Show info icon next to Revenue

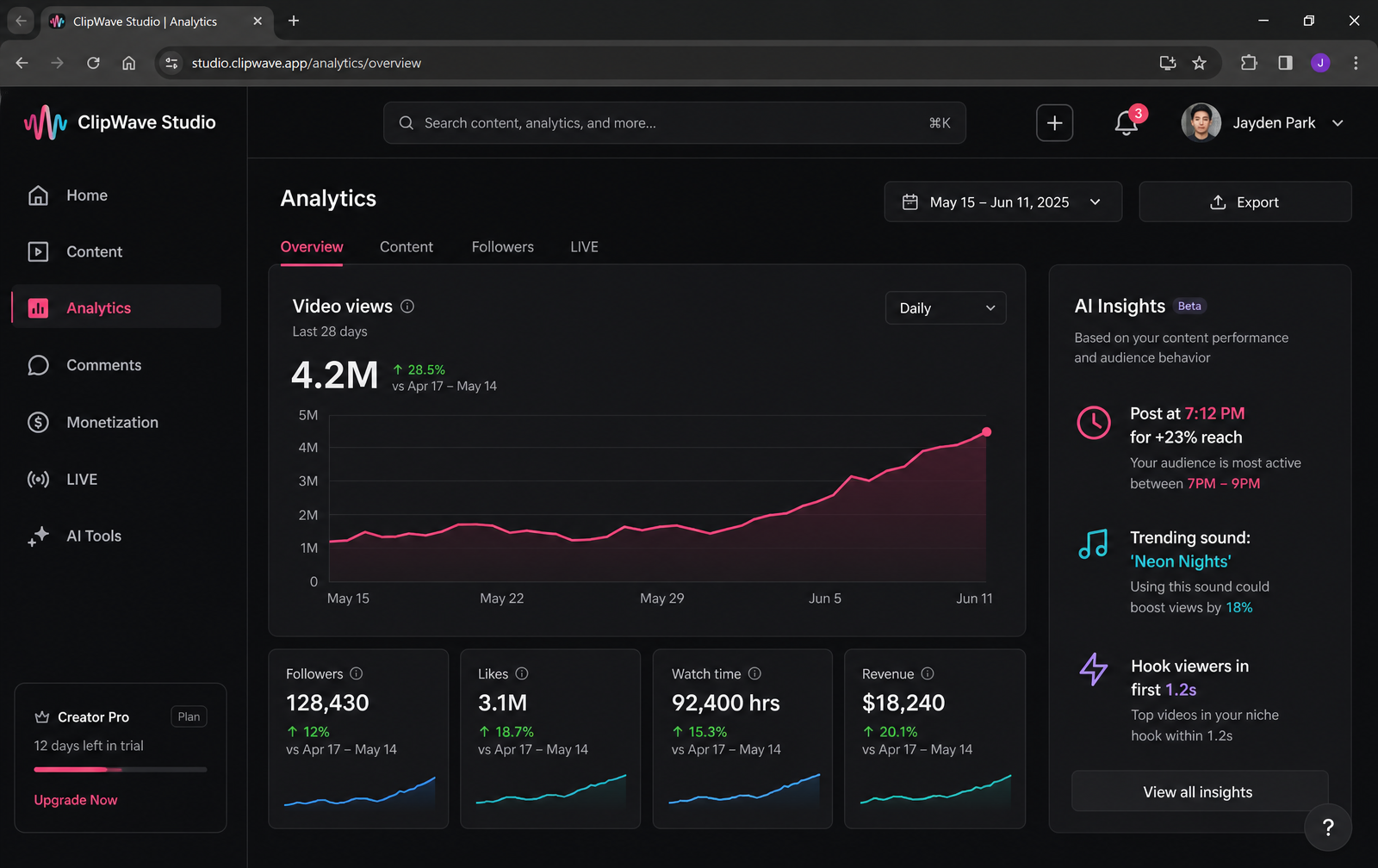[928, 673]
